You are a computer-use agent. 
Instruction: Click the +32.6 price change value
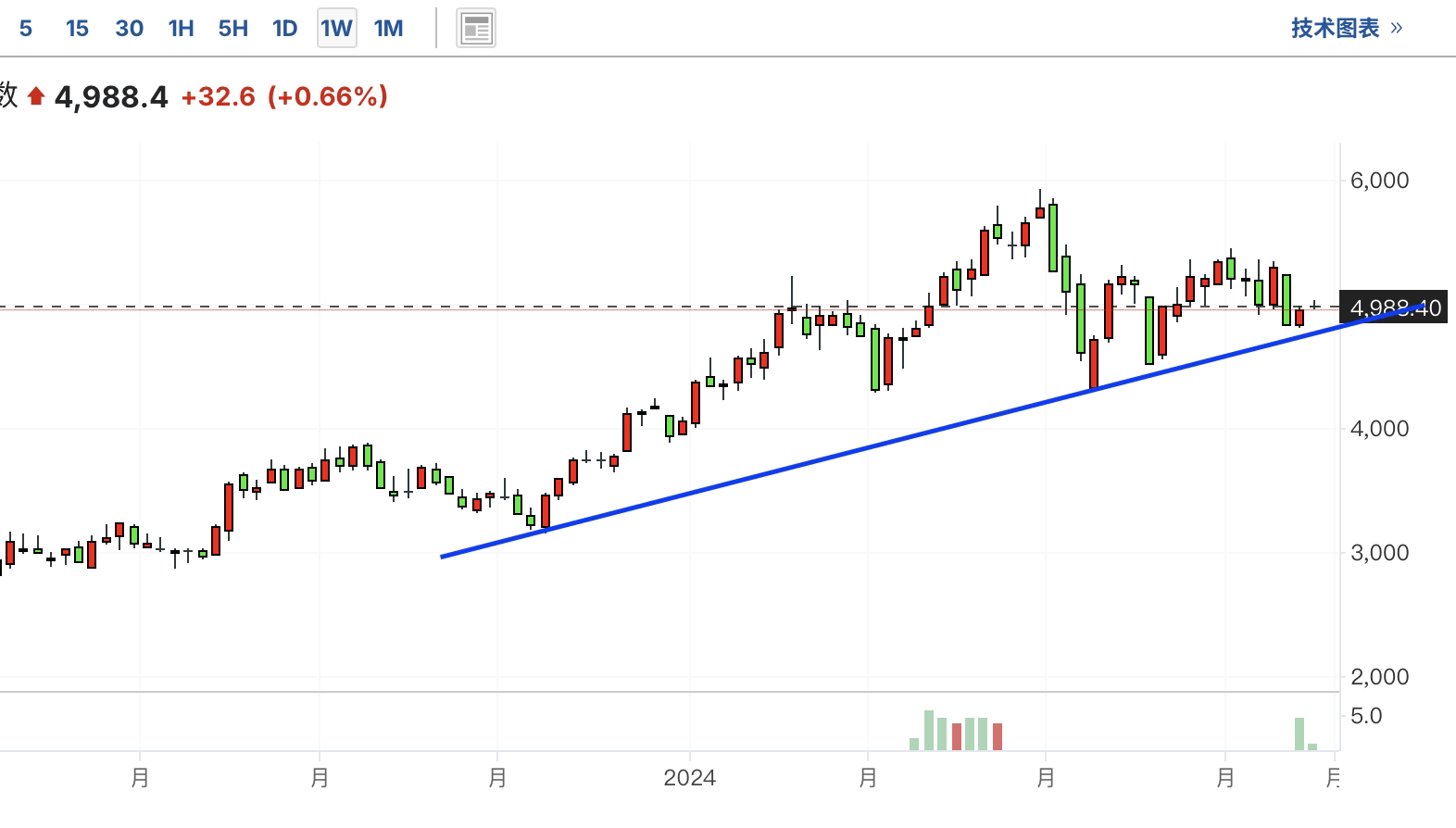point(218,96)
